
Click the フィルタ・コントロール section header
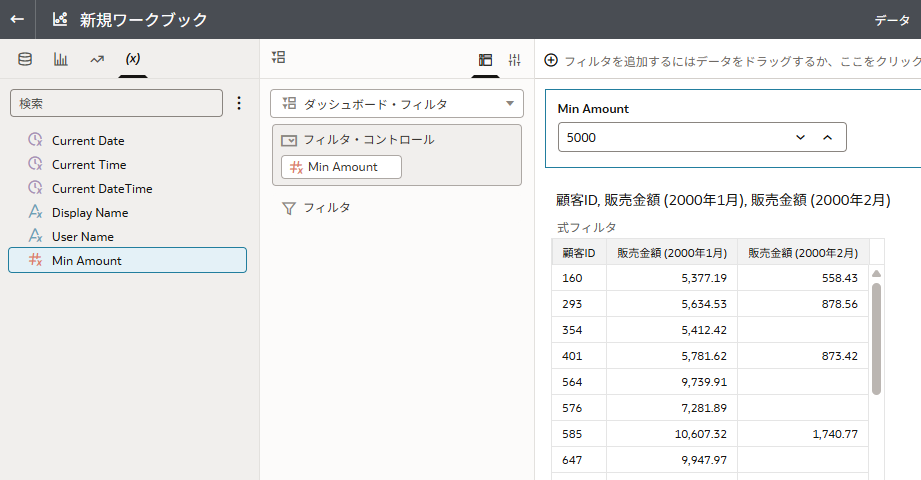[x=369, y=140]
